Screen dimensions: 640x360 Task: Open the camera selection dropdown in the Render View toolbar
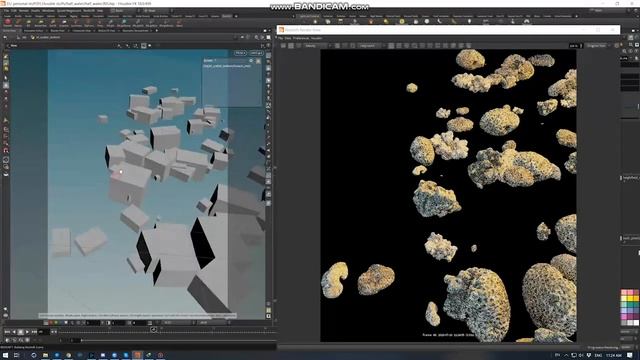[x=370, y=46]
